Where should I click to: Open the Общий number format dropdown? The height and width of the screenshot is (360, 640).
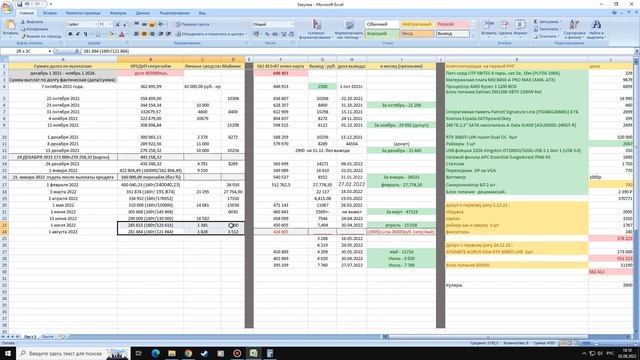tap(292, 24)
